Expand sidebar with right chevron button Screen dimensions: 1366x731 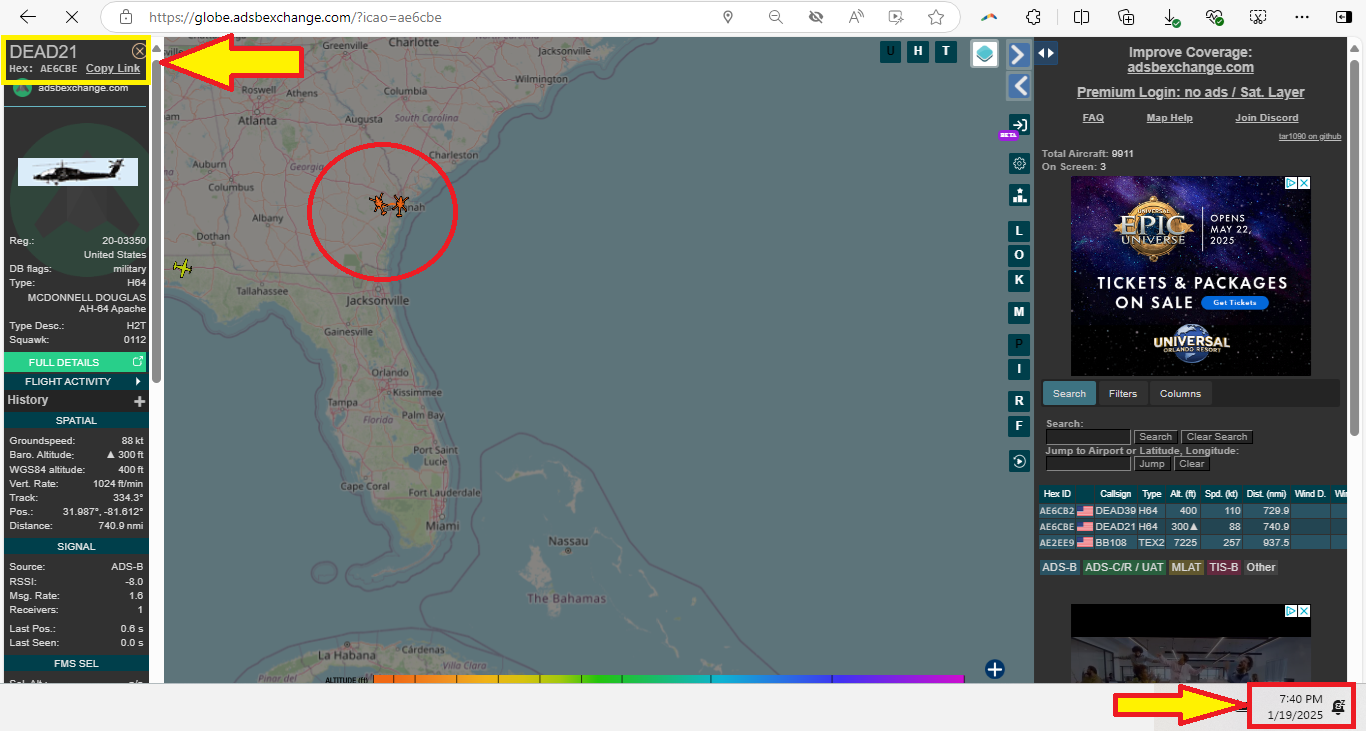tap(1019, 54)
